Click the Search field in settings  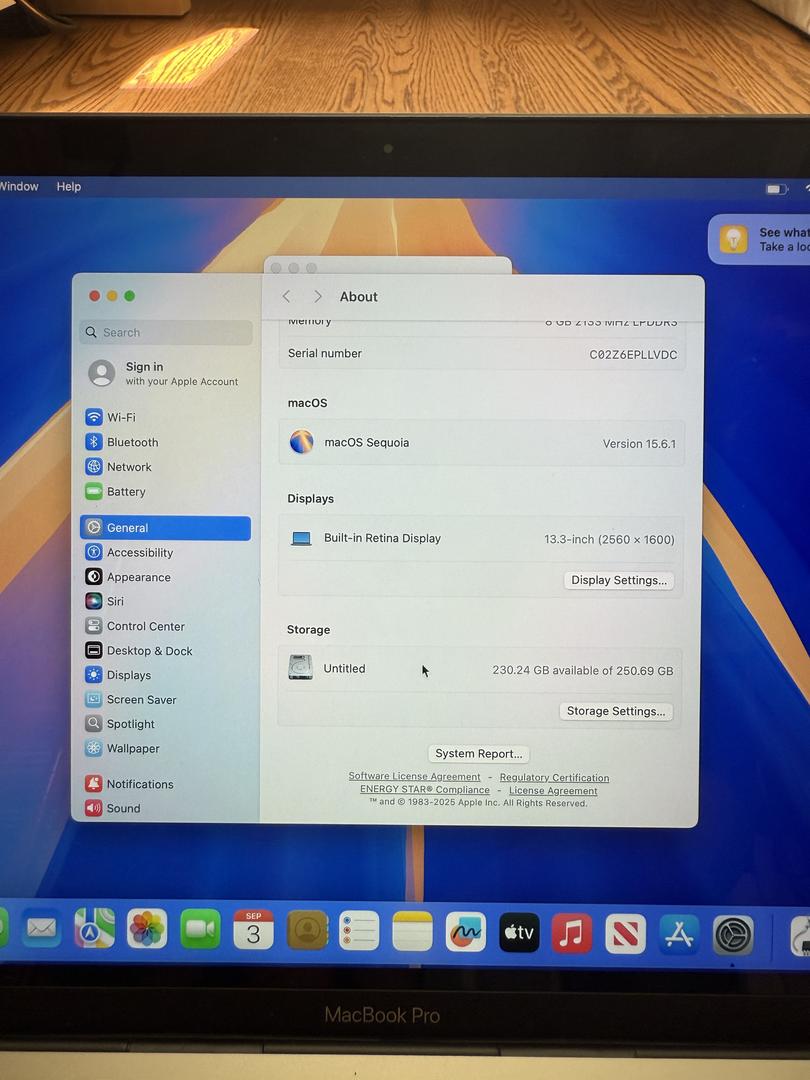[166, 333]
